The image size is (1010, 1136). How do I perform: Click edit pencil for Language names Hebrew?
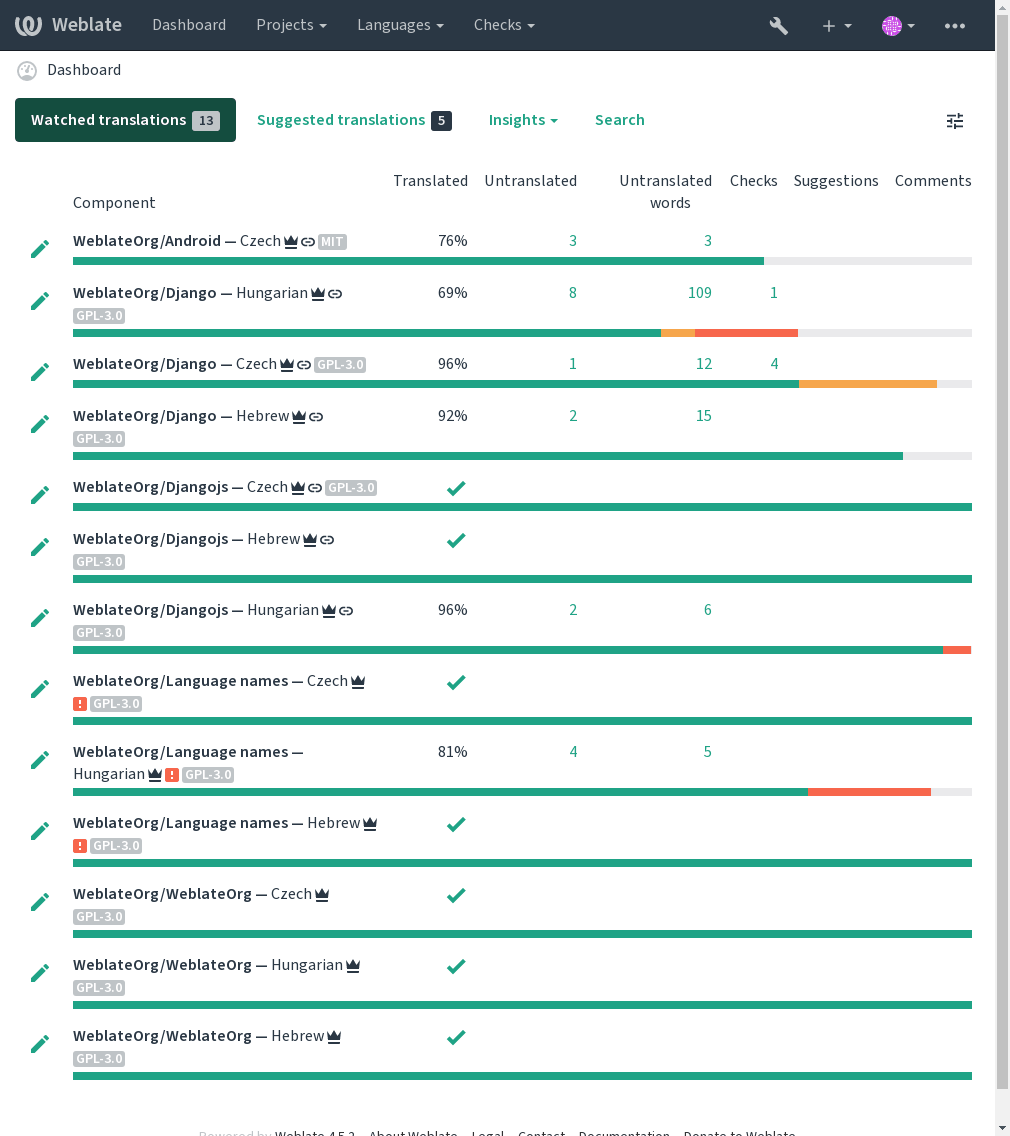point(40,832)
